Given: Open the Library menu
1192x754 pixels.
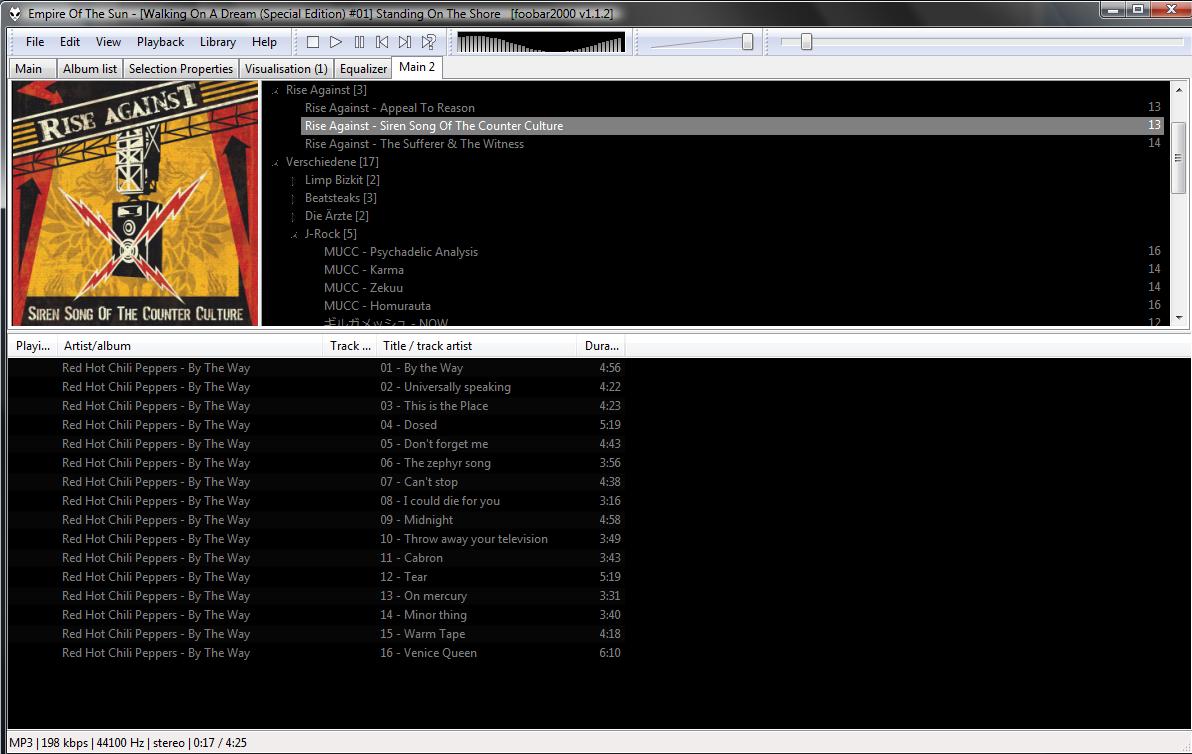Looking at the screenshot, I should pyautogui.click(x=217, y=42).
